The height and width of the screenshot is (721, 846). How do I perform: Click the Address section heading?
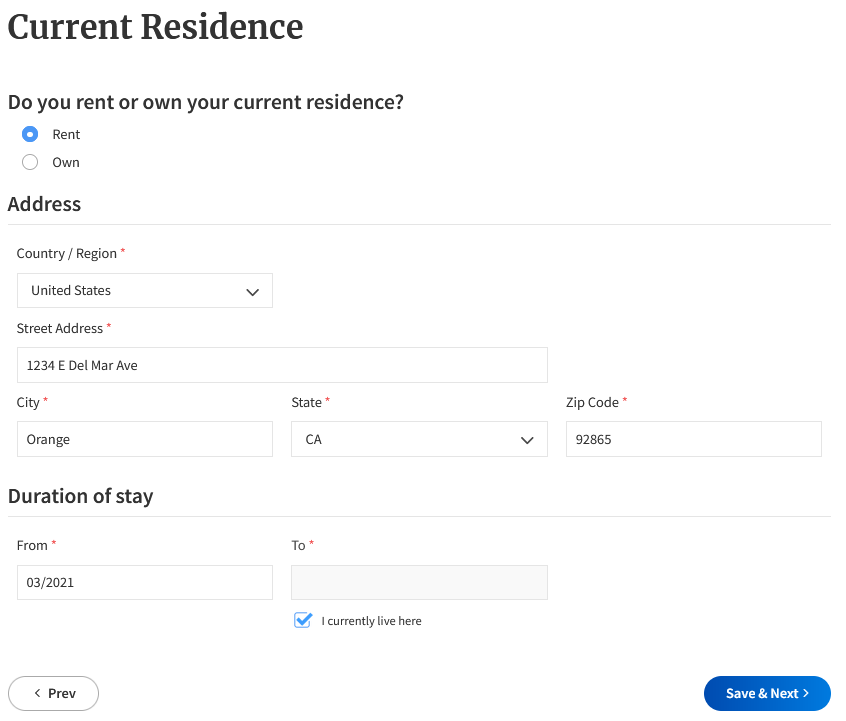(44, 204)
